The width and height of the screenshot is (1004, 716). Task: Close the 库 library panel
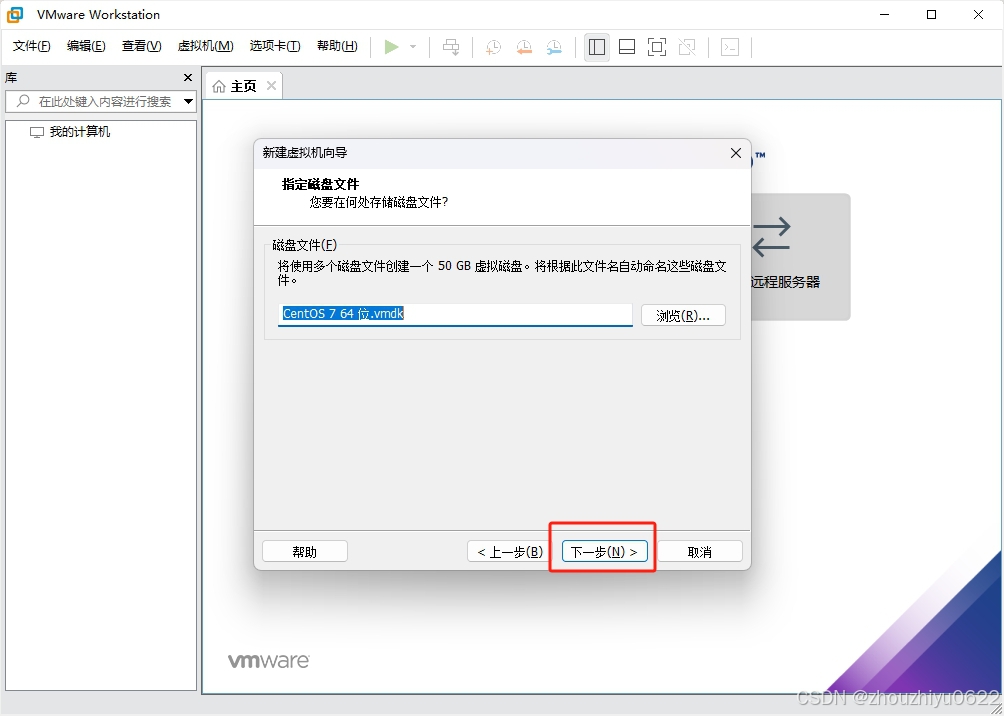click(188, 77)
